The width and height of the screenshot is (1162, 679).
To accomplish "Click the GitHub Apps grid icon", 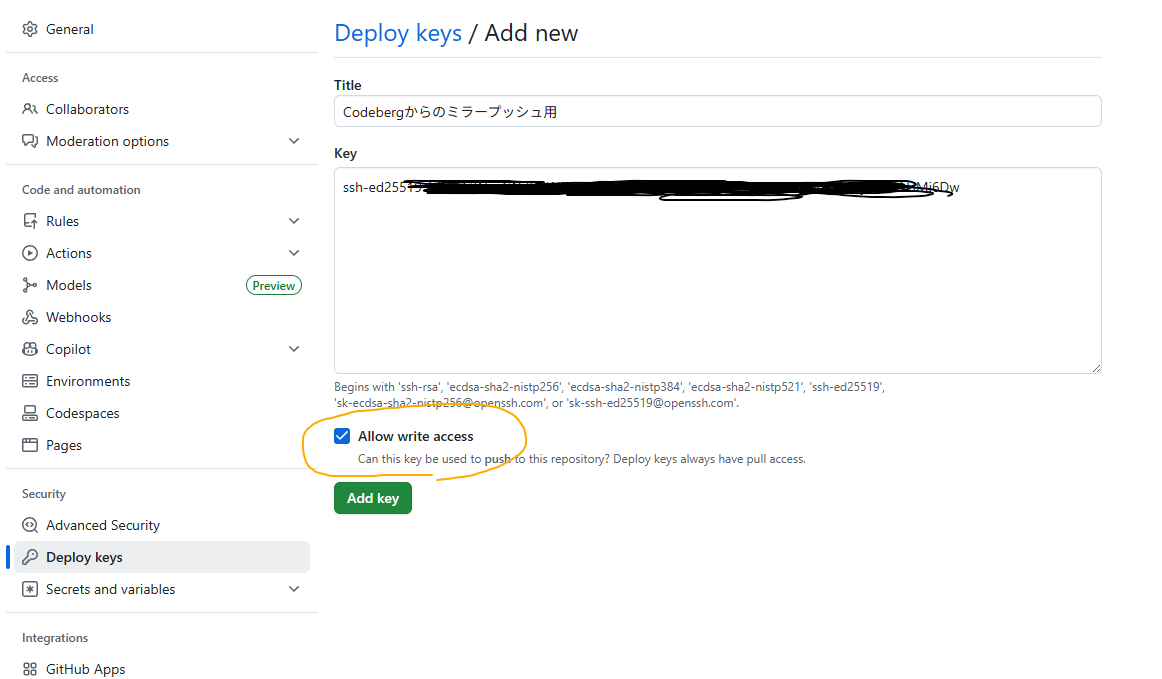I will coord(30,669).
